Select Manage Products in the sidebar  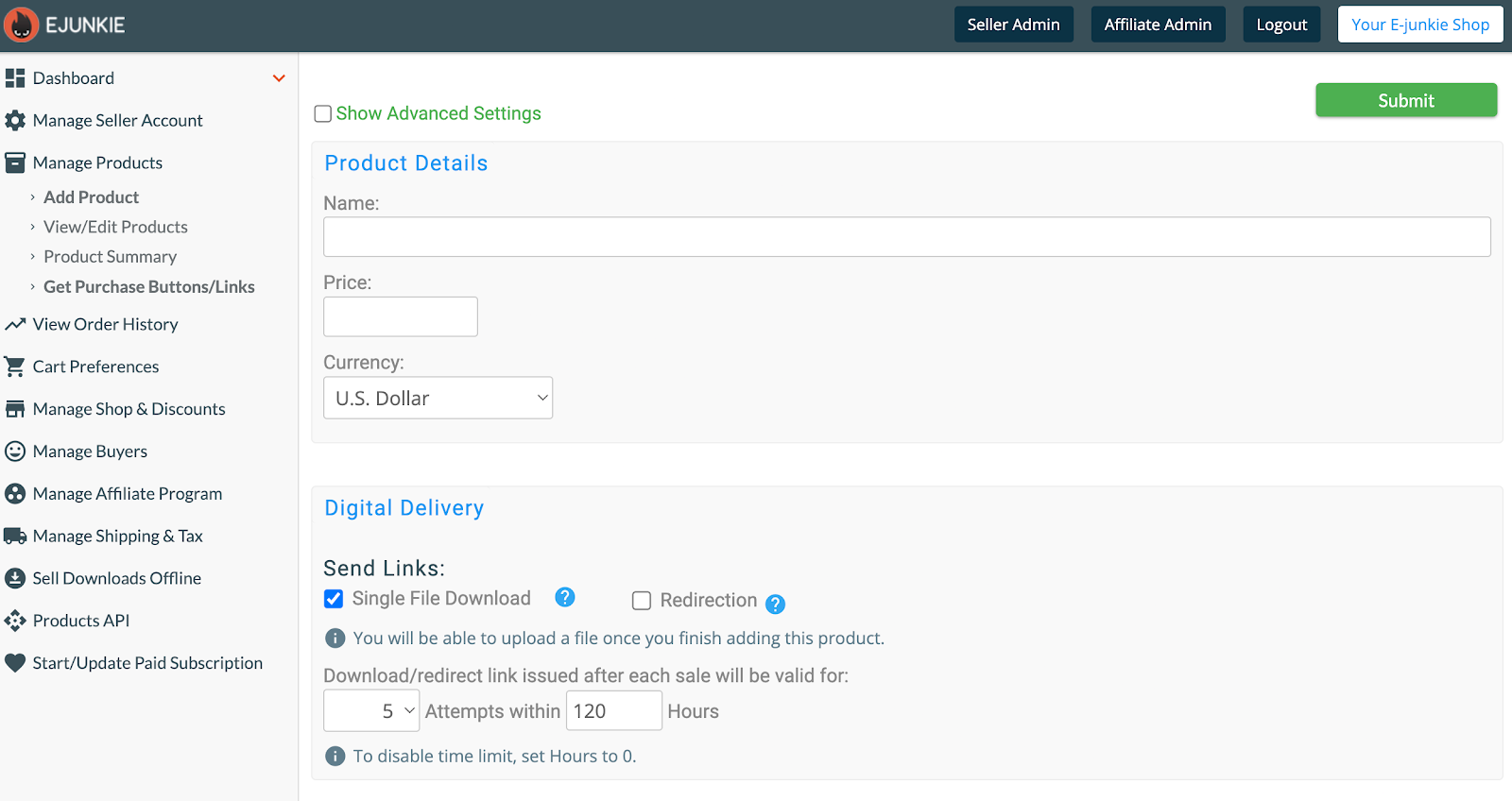[98, 163]
